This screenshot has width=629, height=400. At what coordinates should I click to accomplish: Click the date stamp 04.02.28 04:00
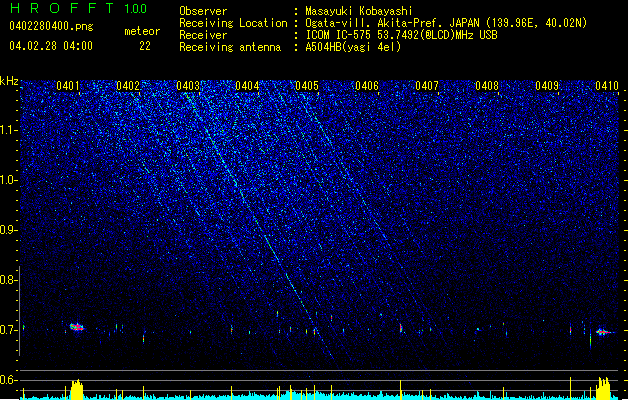pos(51,46)
